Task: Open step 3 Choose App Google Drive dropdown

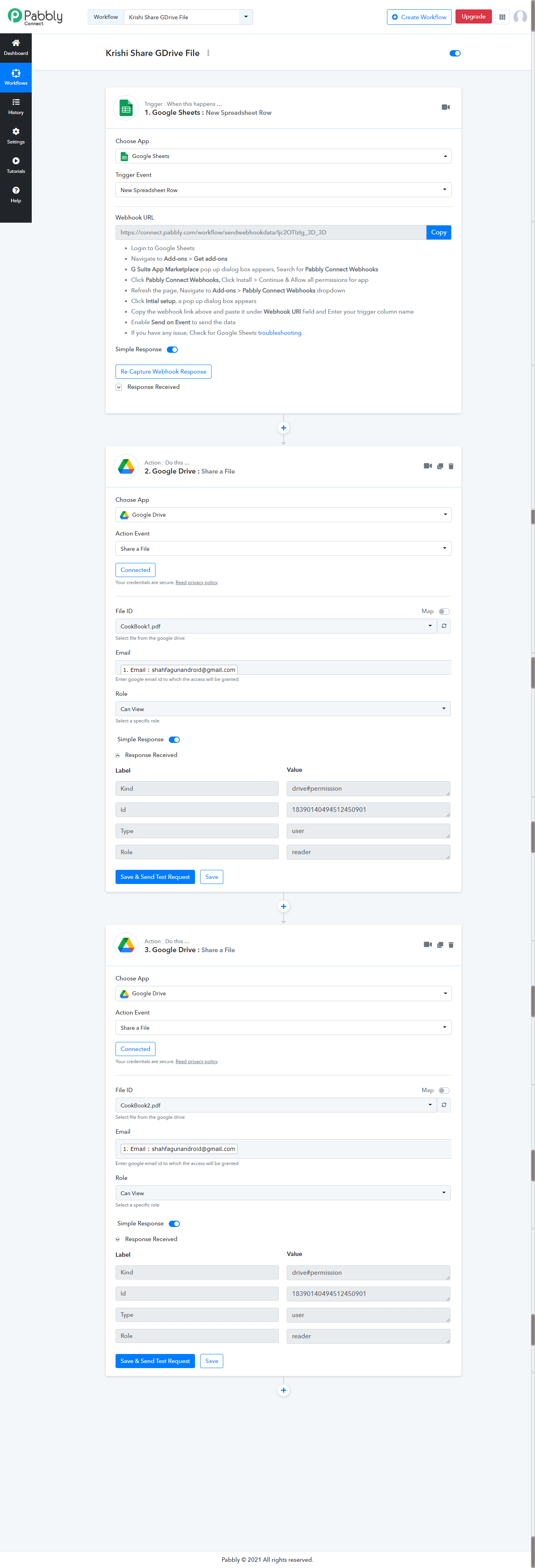Action: point(283,993)
